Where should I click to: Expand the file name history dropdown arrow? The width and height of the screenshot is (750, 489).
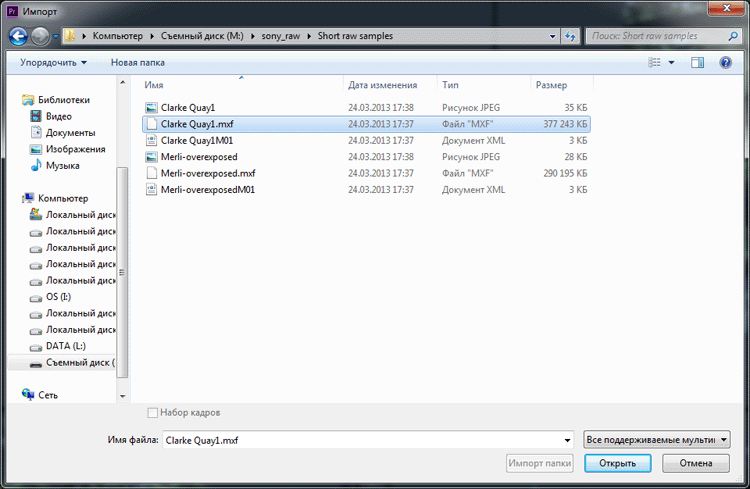pyautogui.click(x=567, y=440)
